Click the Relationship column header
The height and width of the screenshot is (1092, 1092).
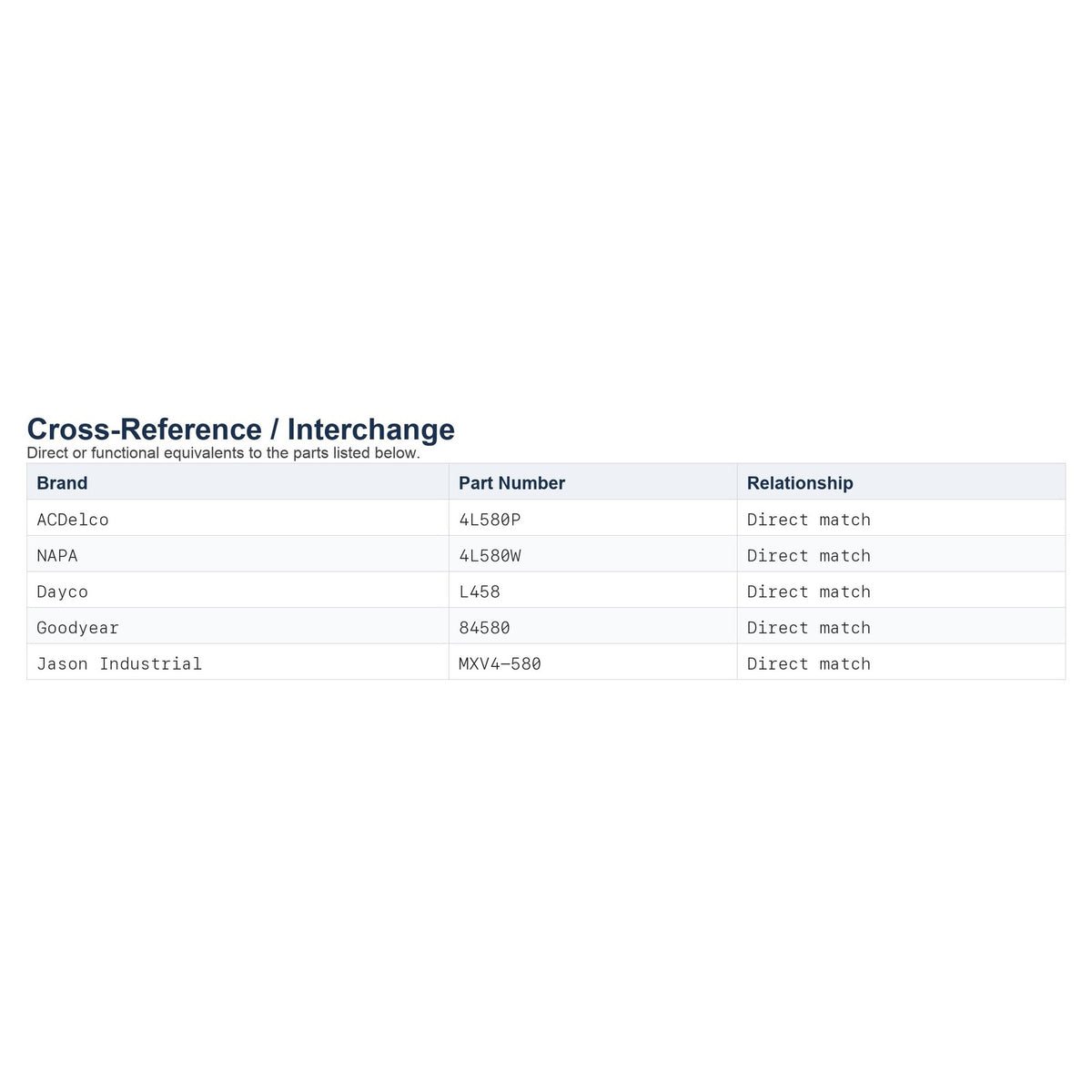coord(901,482)
